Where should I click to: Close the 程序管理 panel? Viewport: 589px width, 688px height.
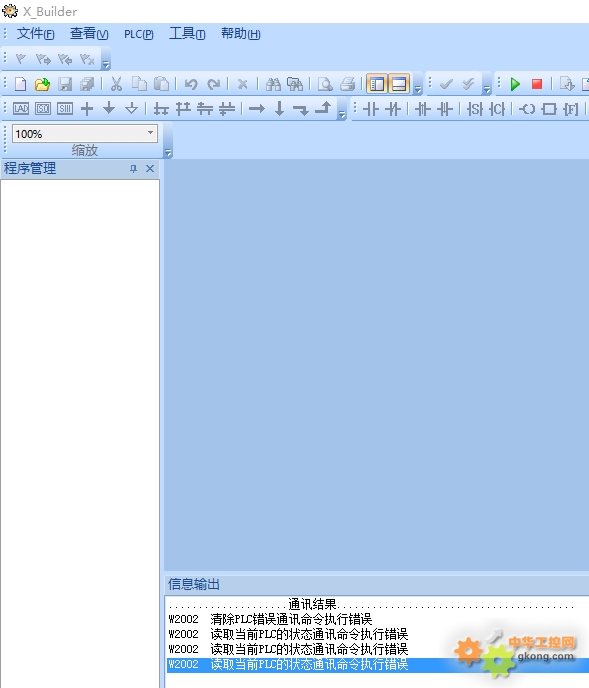click(150, 168)
